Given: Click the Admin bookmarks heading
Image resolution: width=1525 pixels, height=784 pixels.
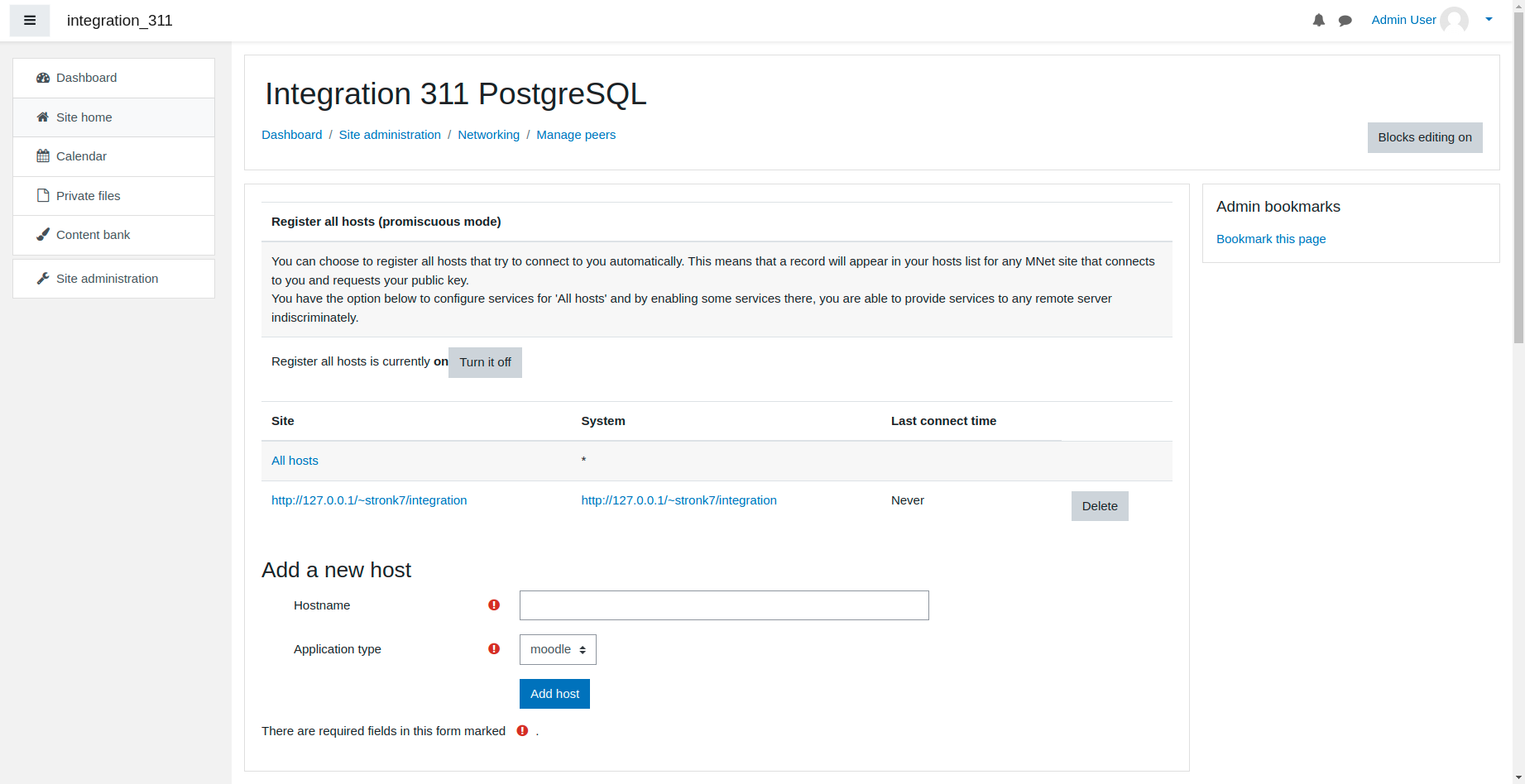Looking at the screenshot, I should [1278, 207].
